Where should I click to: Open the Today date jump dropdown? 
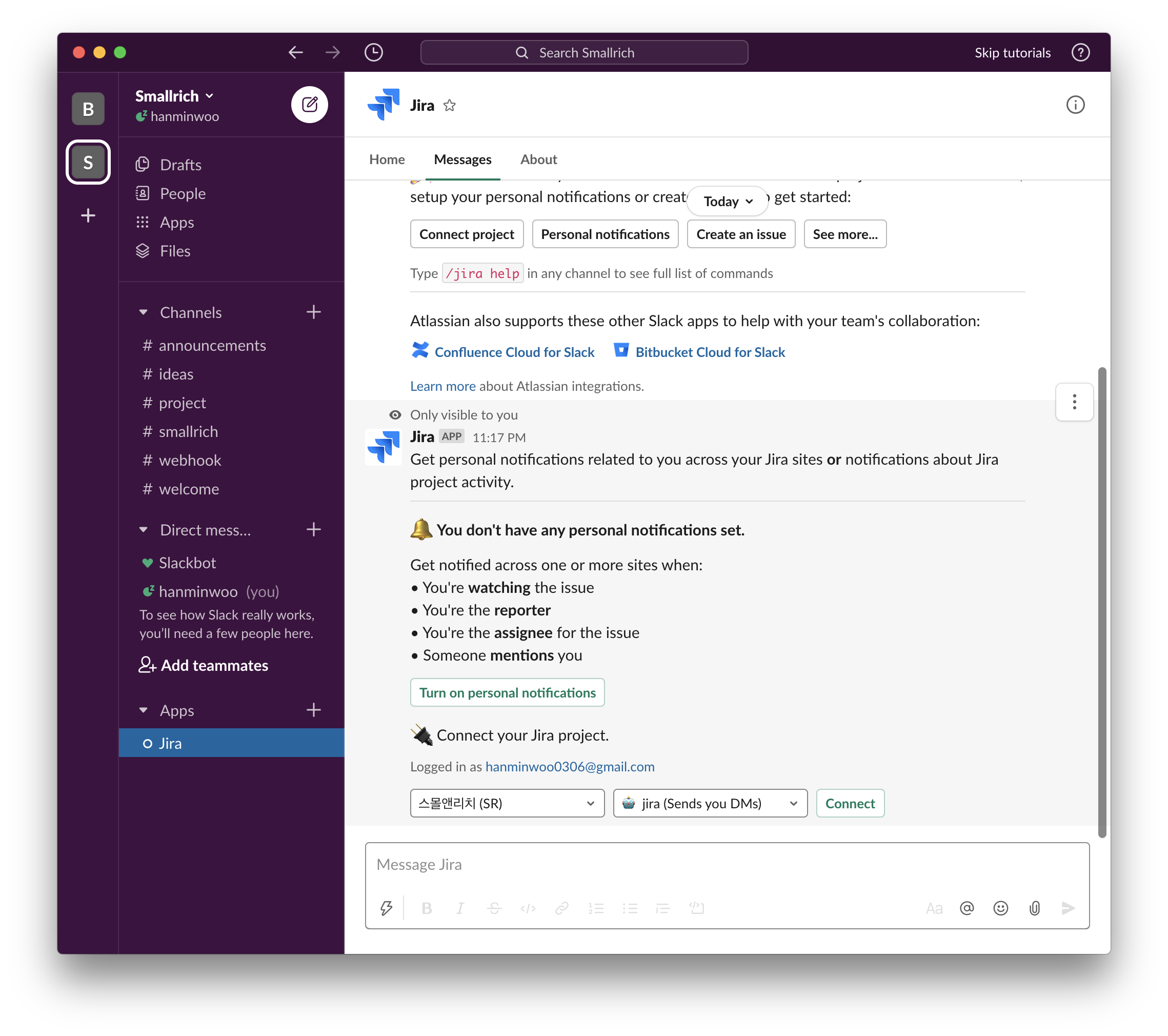[x=728, y=201]
